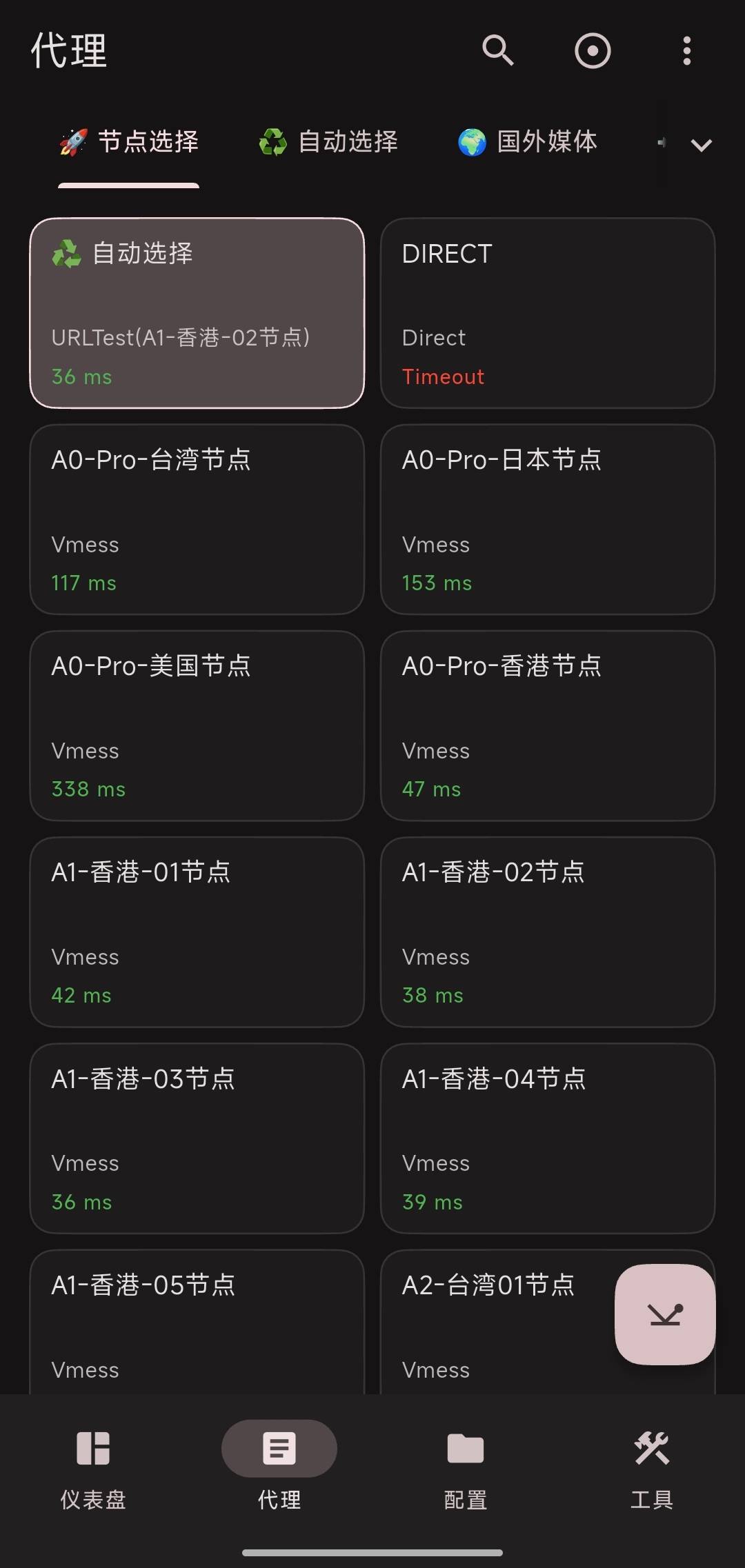
Task: Open the Tools (工具) navigation icon
Action: coord(652,1448)
